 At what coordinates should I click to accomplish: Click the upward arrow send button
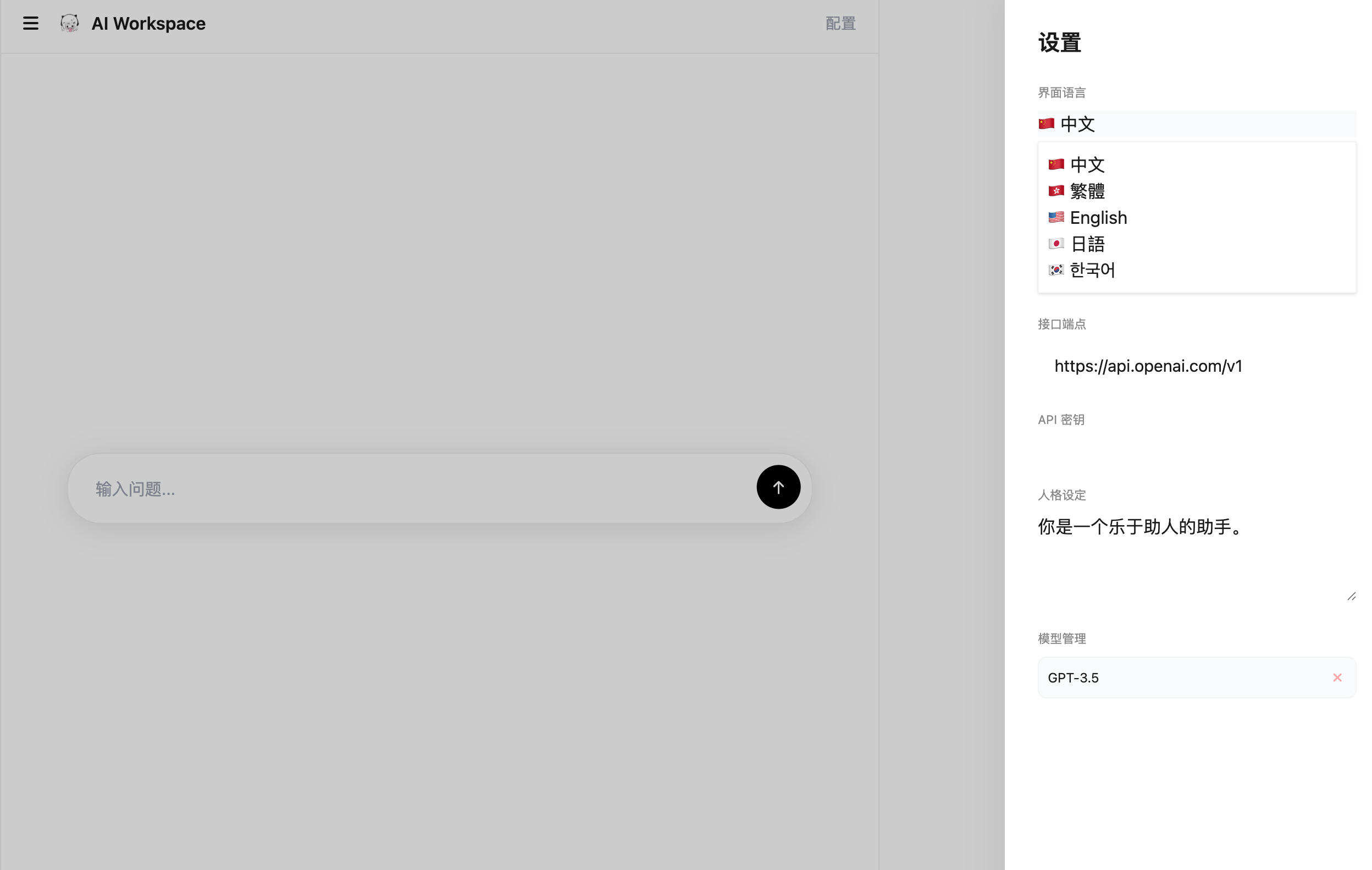(x=778, y=487)
